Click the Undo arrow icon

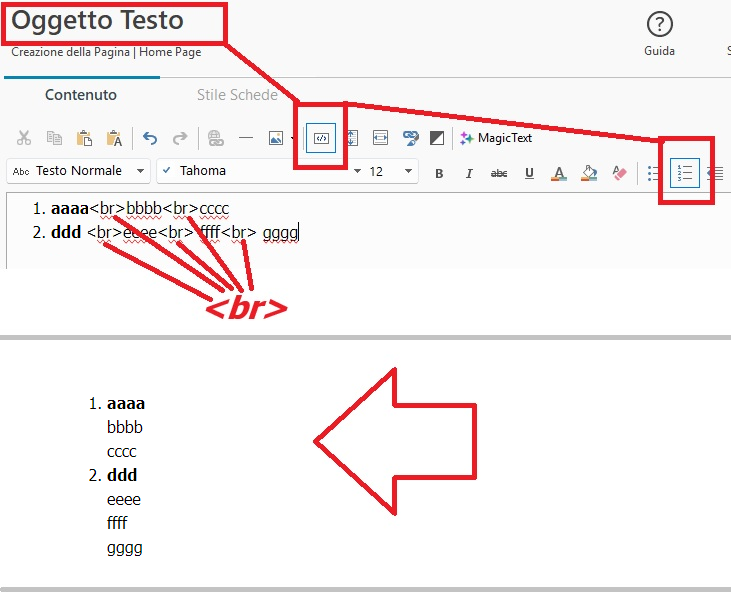point(150,138)
